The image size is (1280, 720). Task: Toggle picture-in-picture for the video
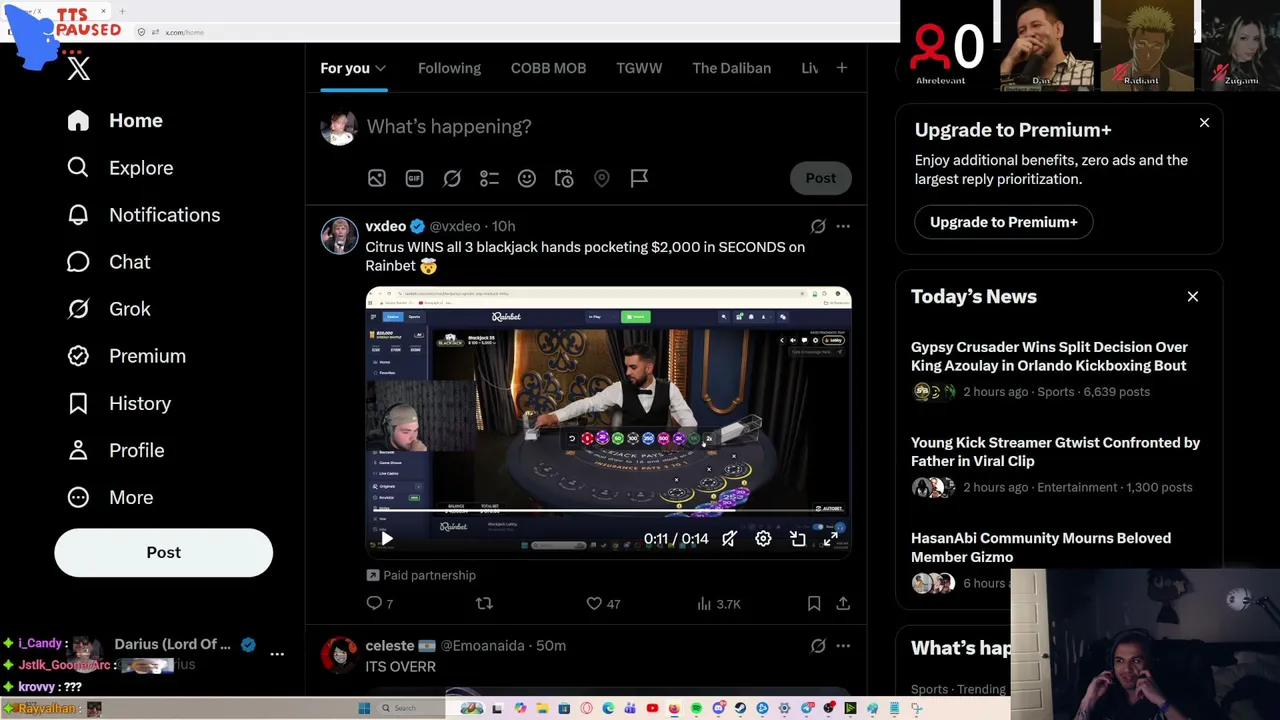click(797, 539)
